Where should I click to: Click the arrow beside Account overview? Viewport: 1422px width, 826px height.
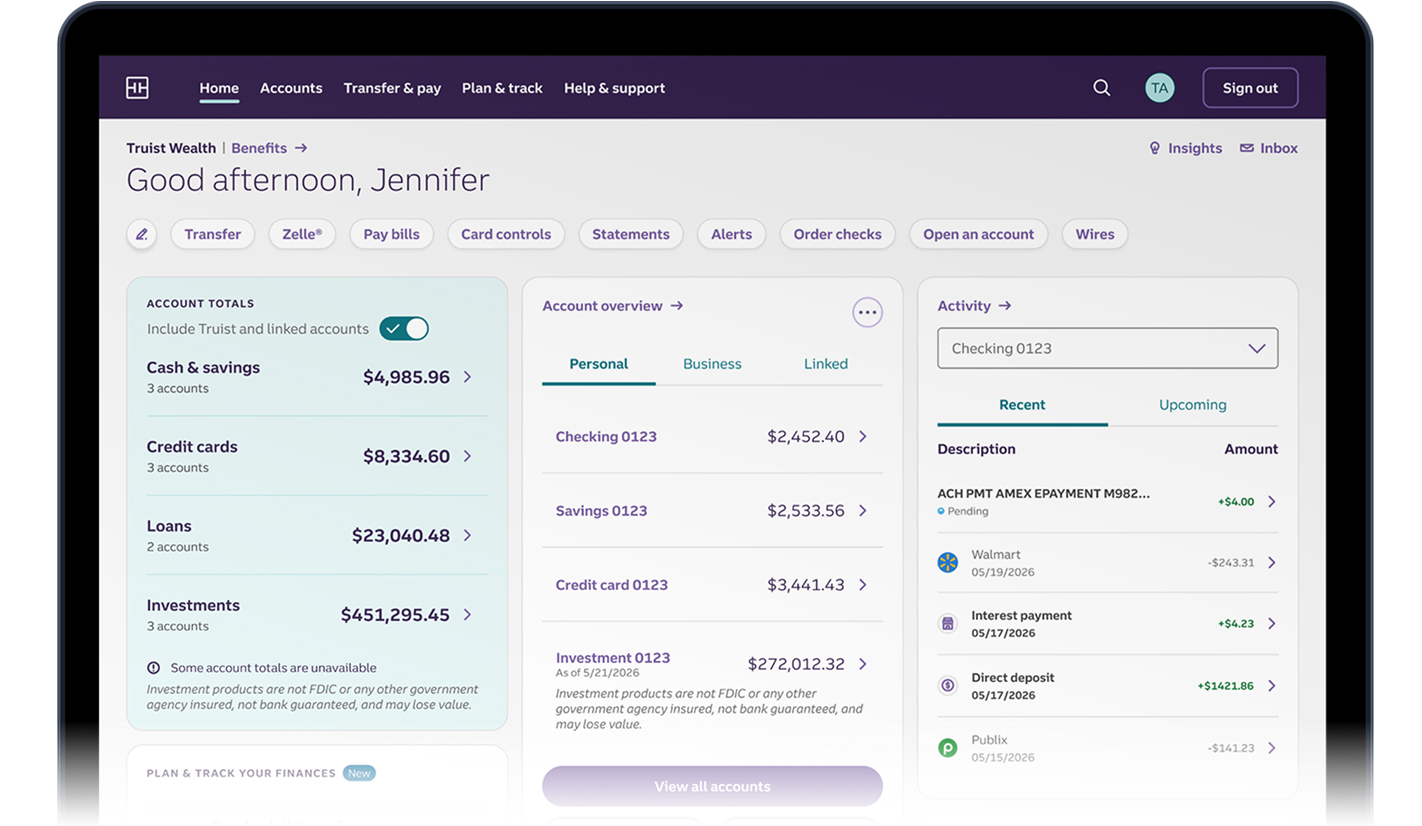tap(677, 306)
